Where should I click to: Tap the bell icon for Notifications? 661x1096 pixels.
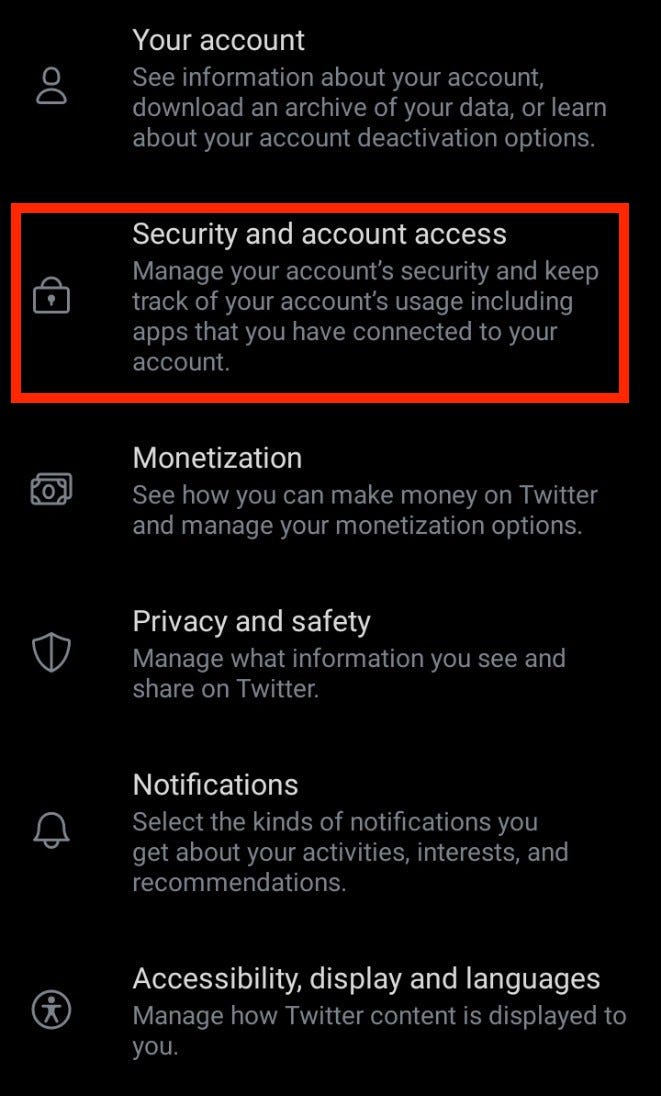(52, 830)
